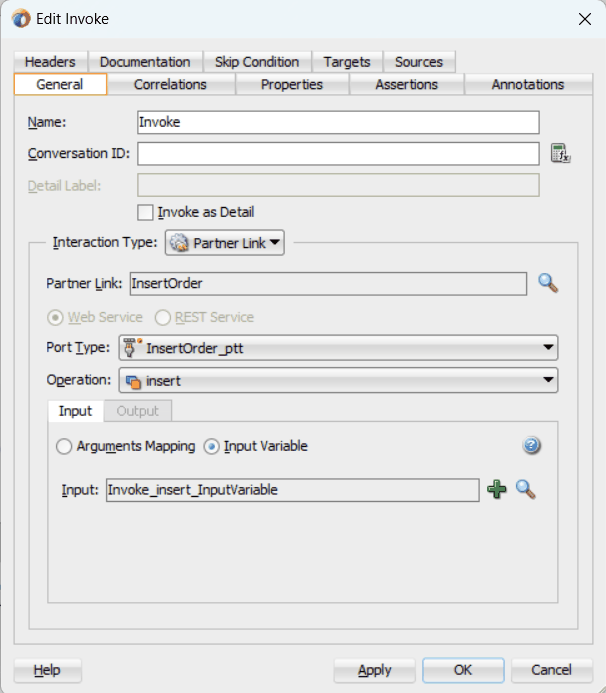Open the Sources tab
The width and height of the screenshot is (606, 693).
tap(419, 62)
